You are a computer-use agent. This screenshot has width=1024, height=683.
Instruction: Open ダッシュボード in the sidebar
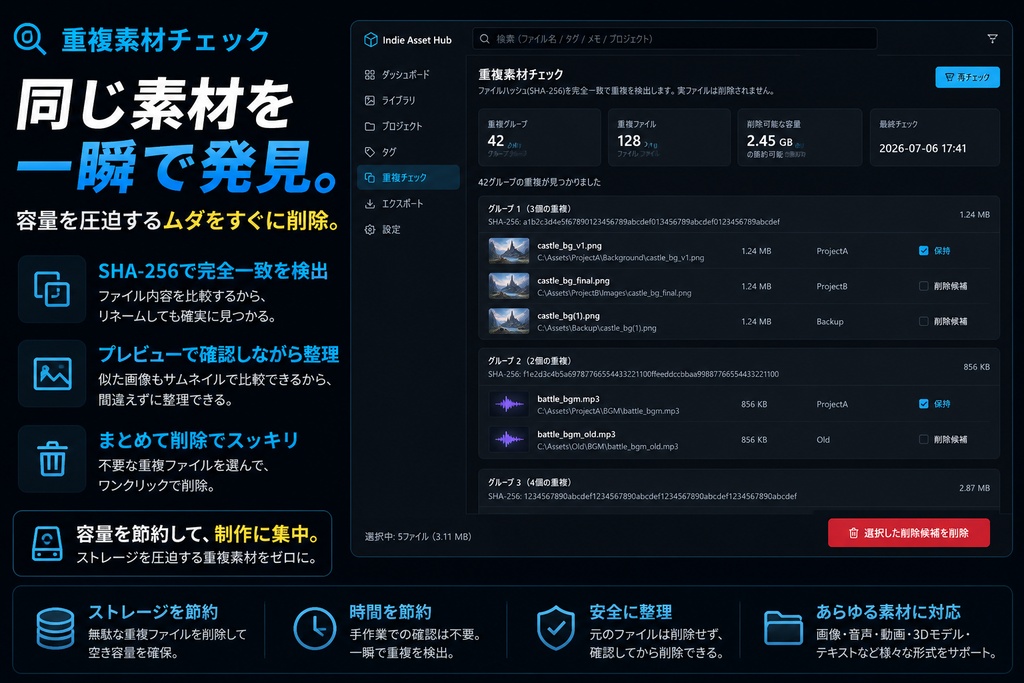(408, 74)
